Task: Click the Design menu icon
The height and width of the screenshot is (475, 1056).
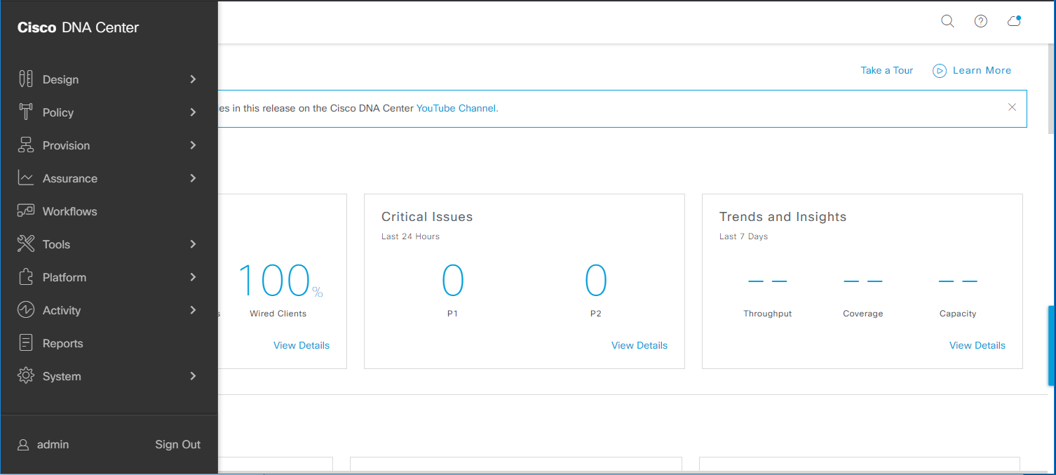Action: 26,79
